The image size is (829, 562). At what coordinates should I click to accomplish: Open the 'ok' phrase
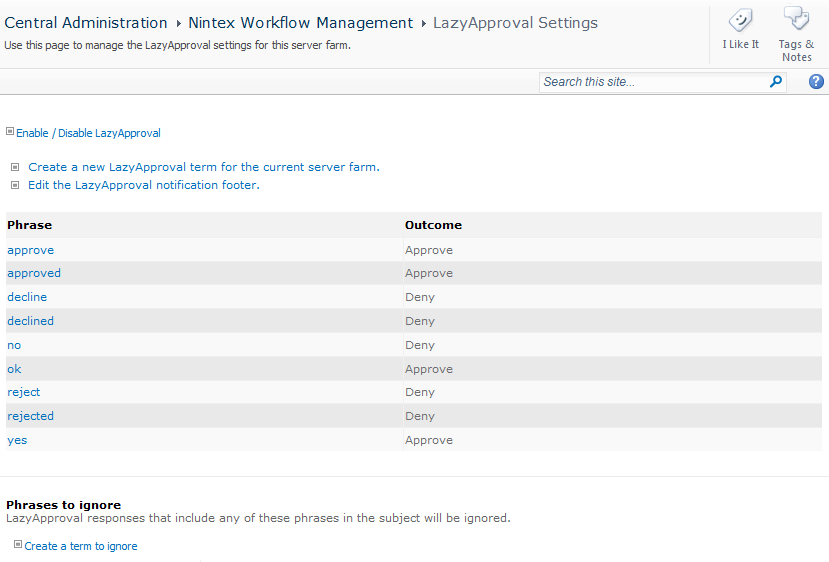[x=14, y=369]
